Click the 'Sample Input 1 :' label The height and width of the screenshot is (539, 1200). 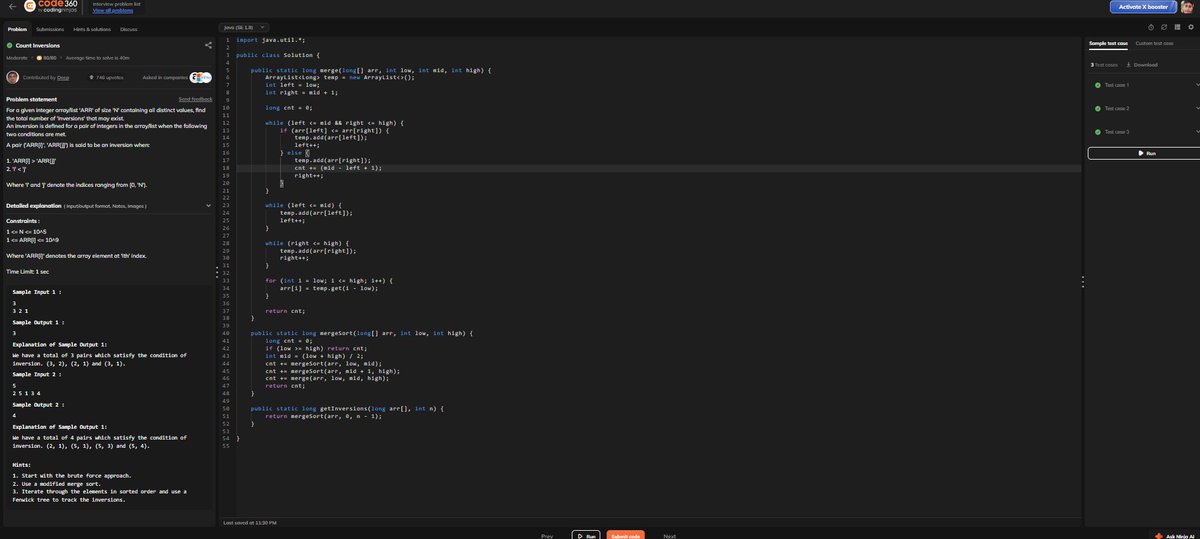click(x=38, y=291)
